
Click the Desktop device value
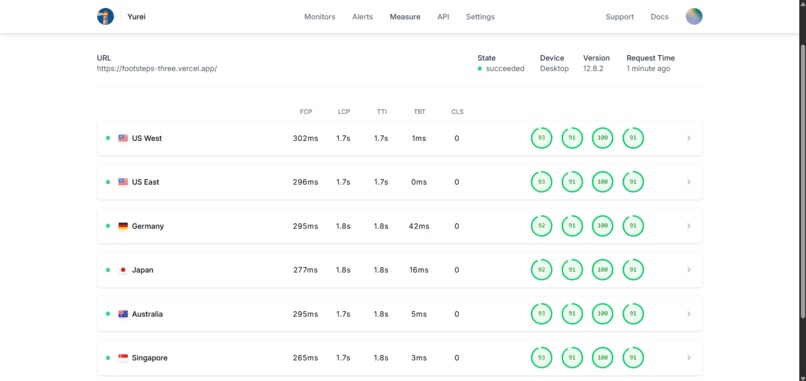point(554,69)
